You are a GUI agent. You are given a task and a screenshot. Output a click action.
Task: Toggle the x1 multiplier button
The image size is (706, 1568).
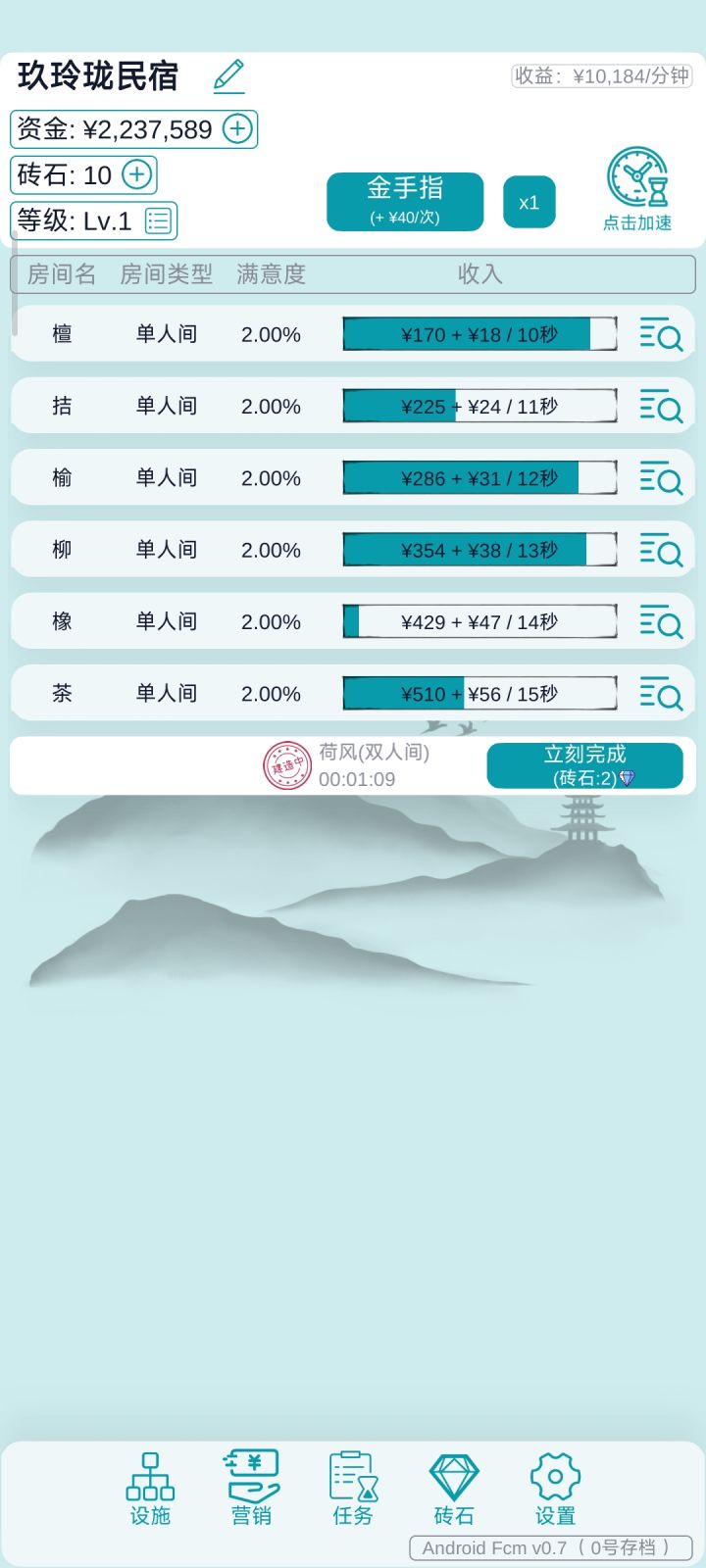coord(529,203)
